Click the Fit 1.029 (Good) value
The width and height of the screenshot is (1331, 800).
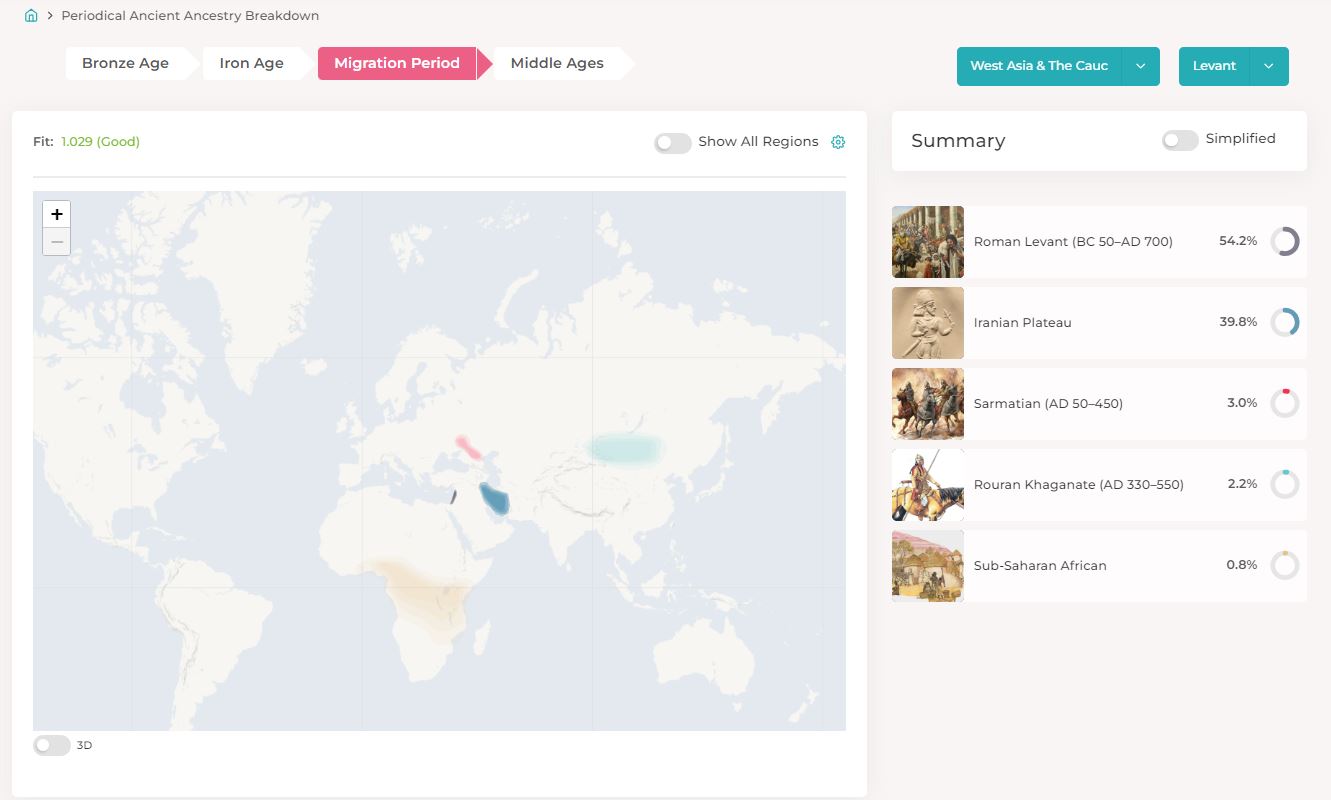tap(100, 142)
